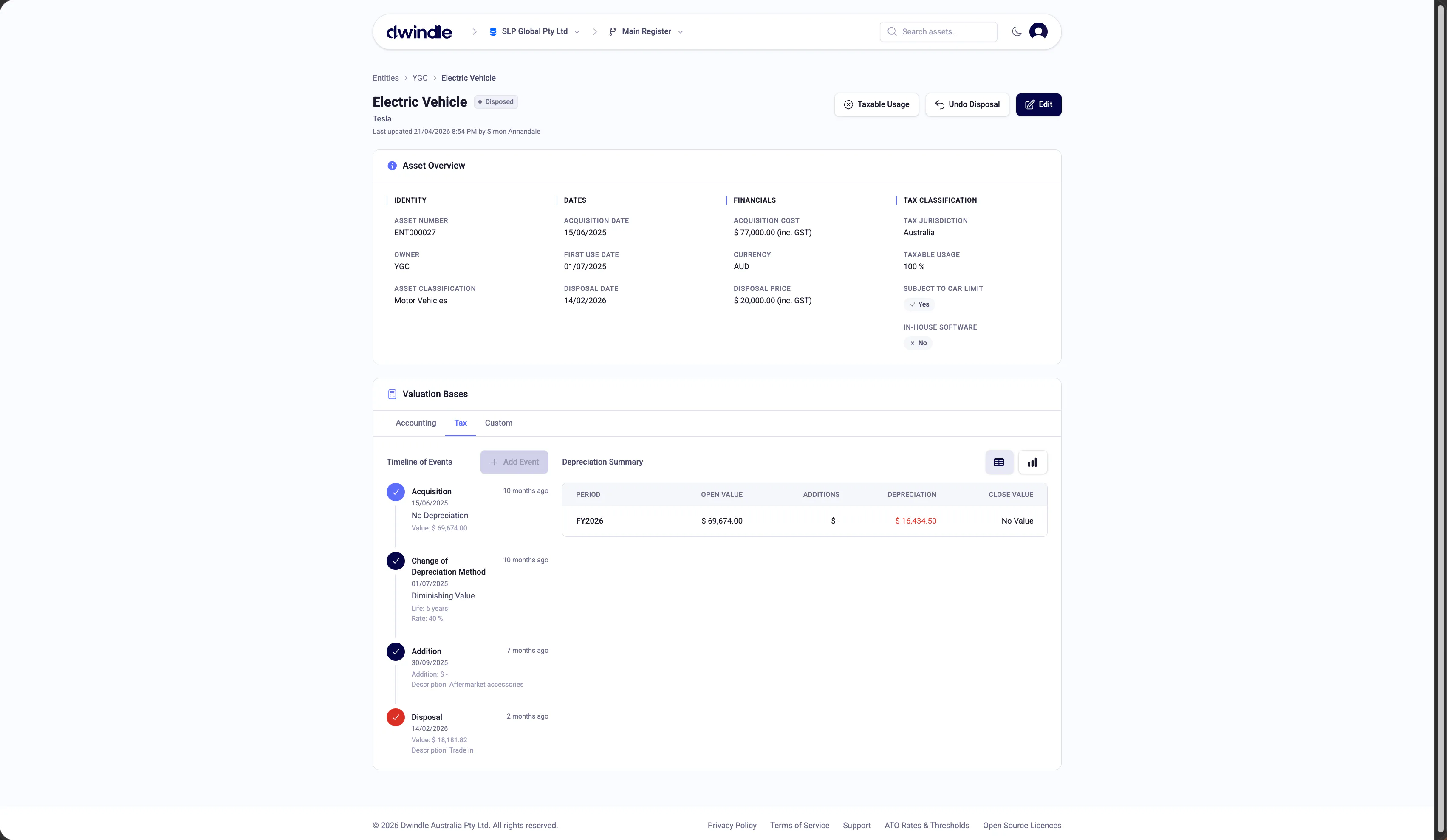Viewport: 1447px width, 840px height.
Task: Open the user profile avatar
Action: coord(1038,31)
